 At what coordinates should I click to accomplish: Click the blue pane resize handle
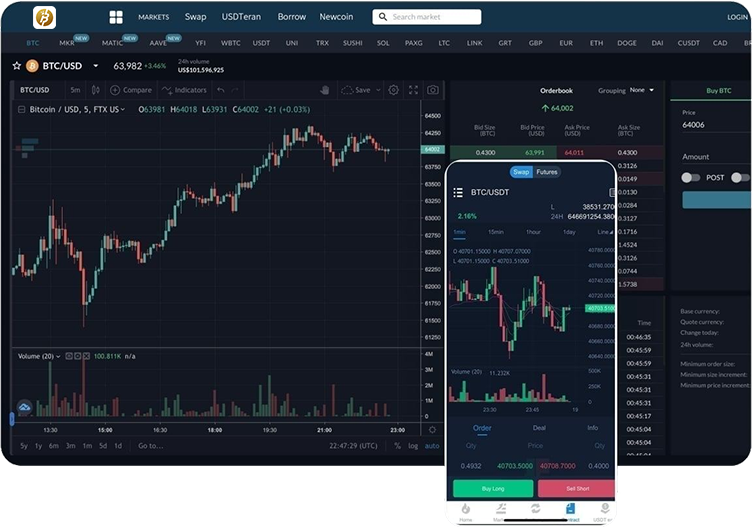(12, 419)
